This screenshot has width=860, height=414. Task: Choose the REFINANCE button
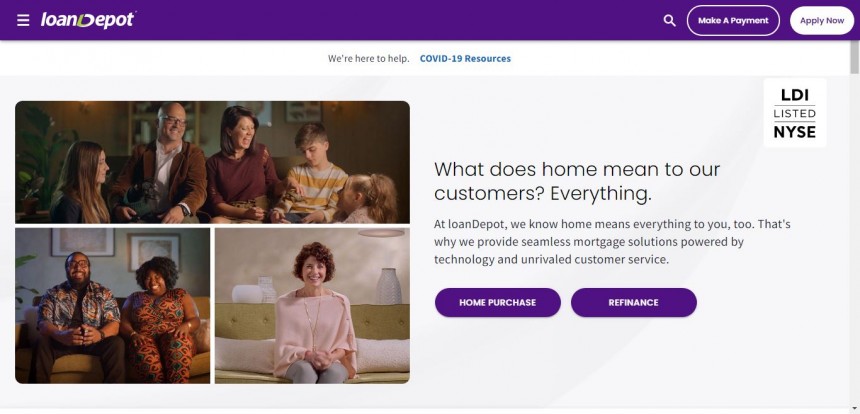coord(633,303)
